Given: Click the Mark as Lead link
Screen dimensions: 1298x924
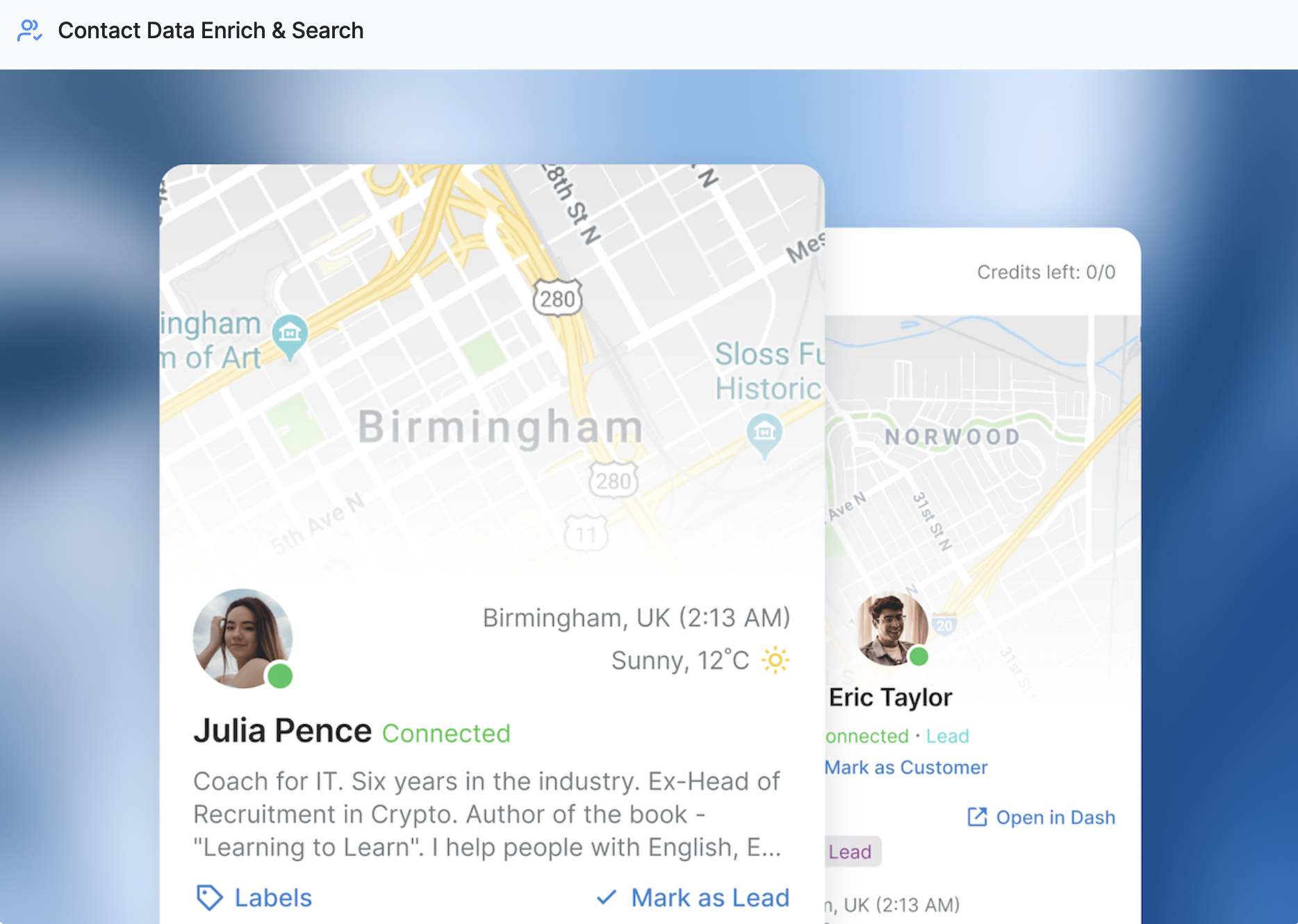Looking at the screenshot, I should [710, 898].
